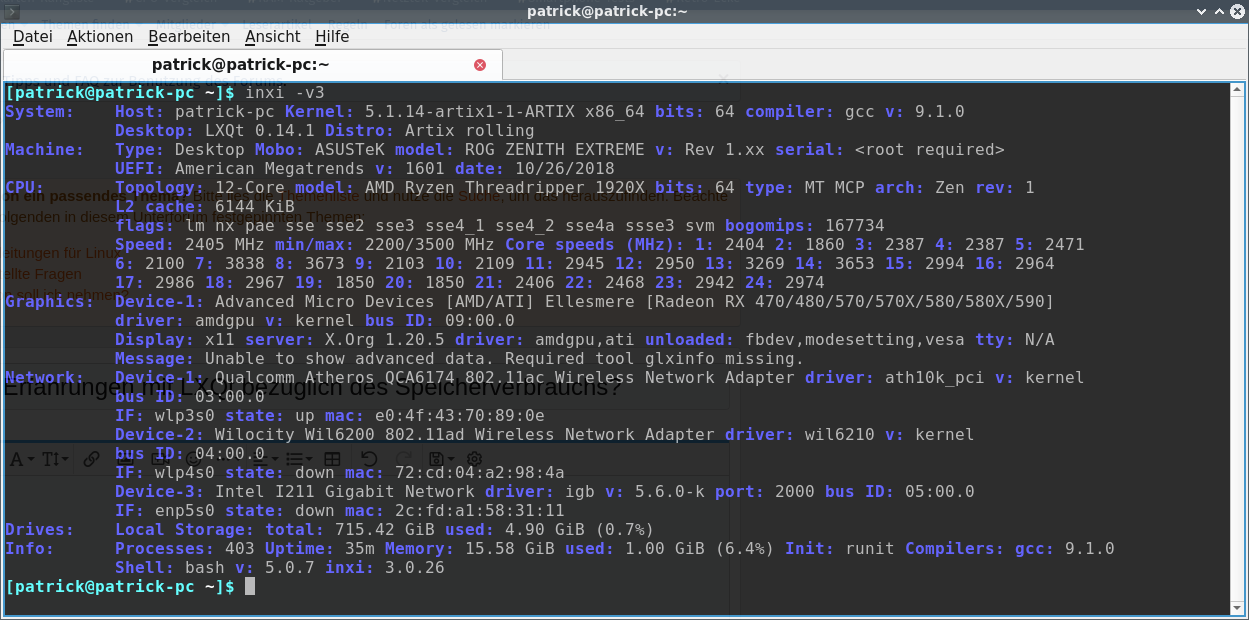Close the terminal tab with the red X
1249x620 pixels.
pos(480,65)
